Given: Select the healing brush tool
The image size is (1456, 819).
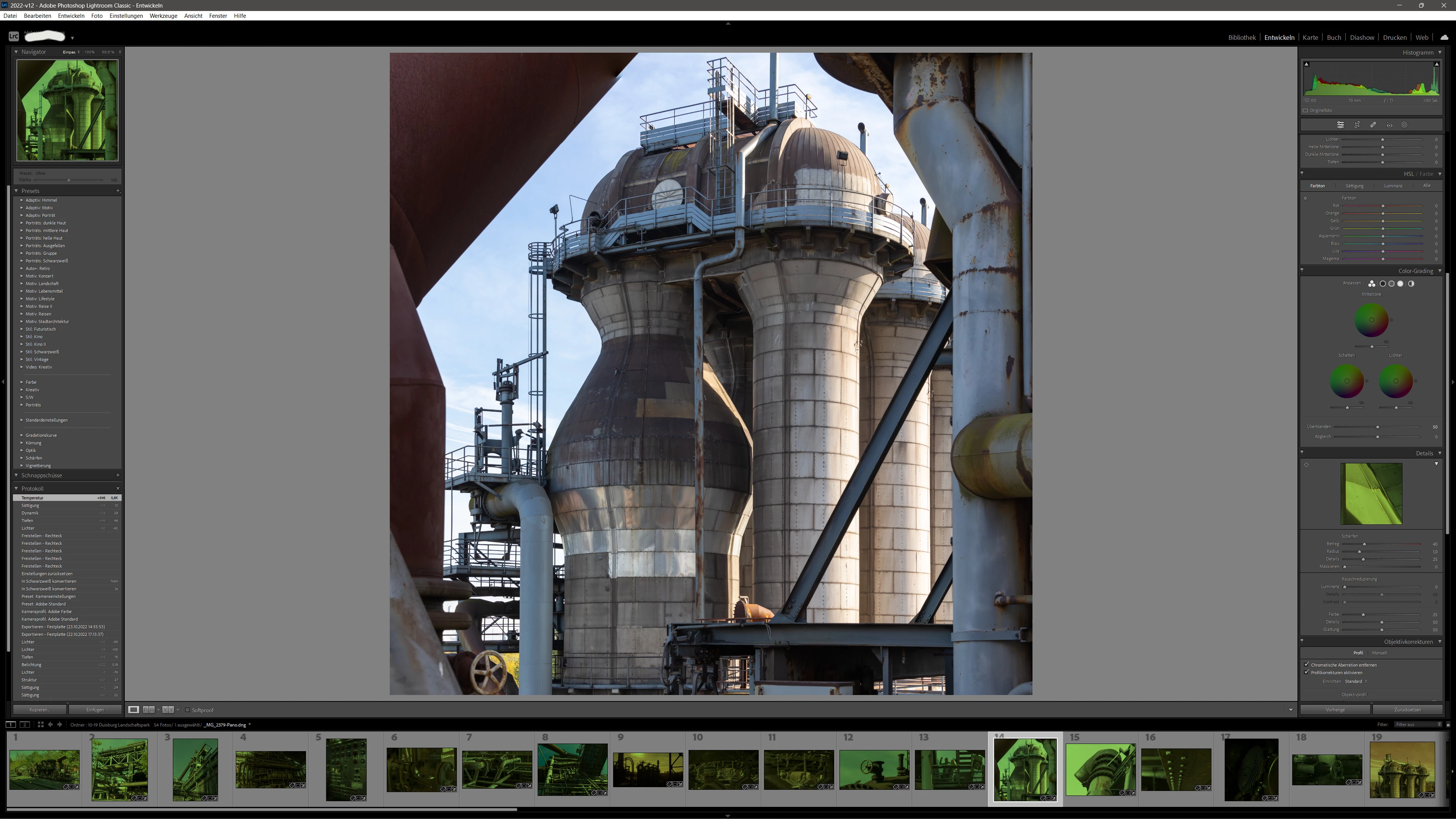Looking at the screenshot, I should [1373, 124].
